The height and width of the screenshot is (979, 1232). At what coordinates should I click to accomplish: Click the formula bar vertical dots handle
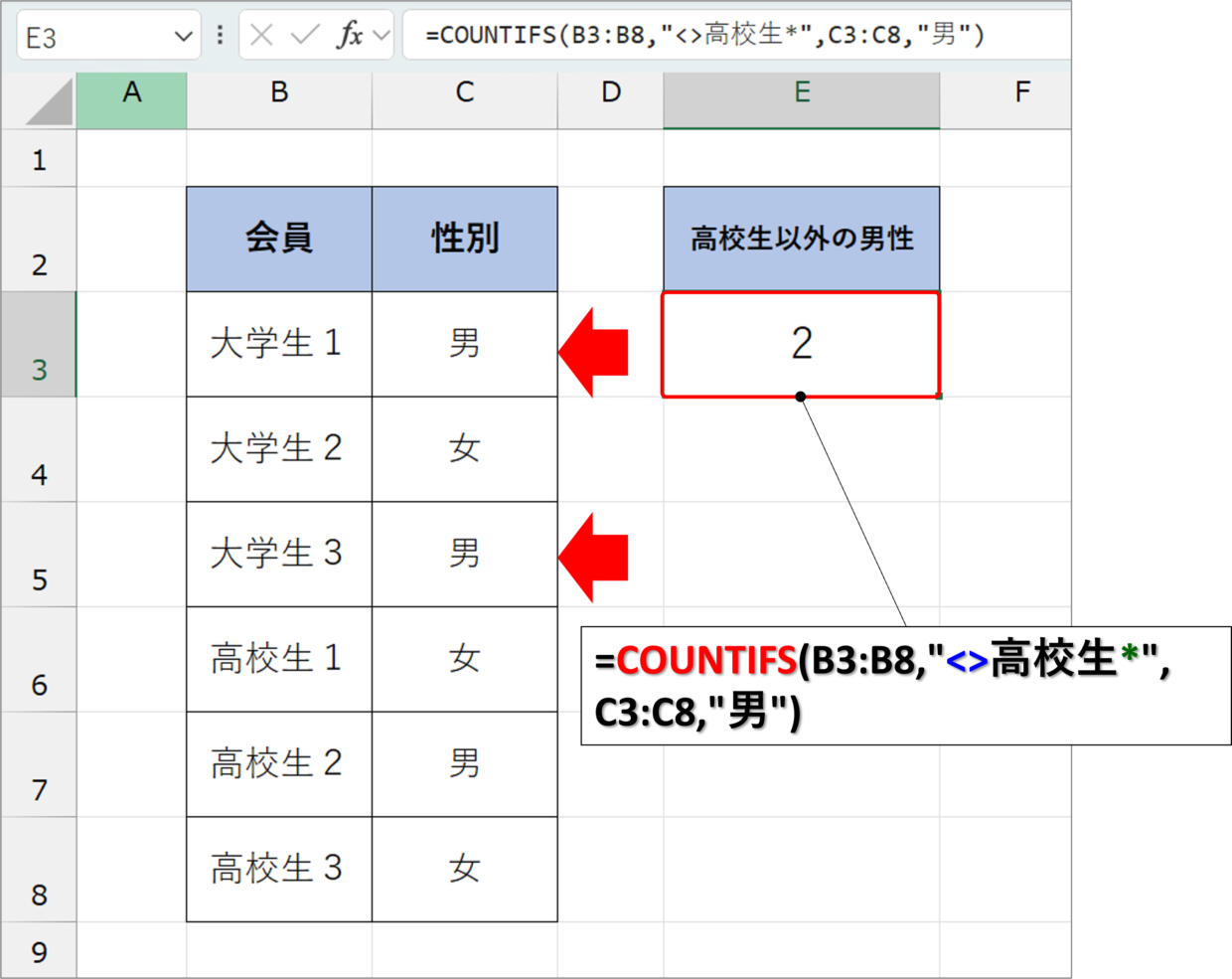220,36
